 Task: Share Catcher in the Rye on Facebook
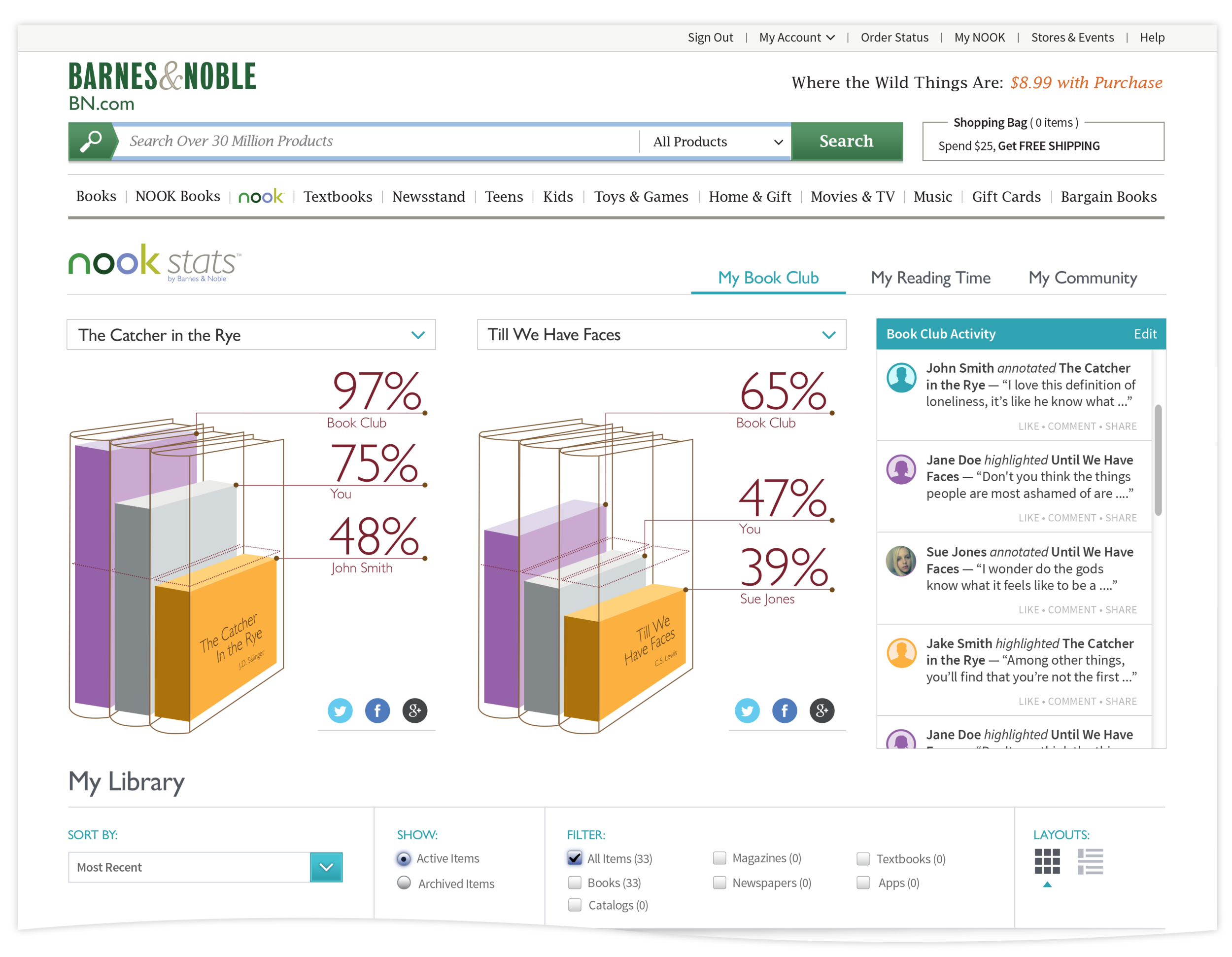(x=377, y=710)
